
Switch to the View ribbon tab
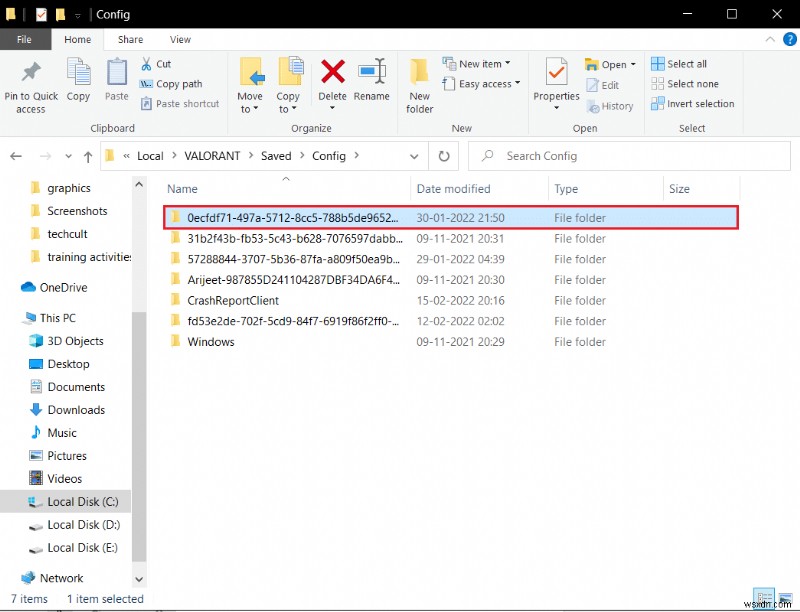(x=180, y=39)
